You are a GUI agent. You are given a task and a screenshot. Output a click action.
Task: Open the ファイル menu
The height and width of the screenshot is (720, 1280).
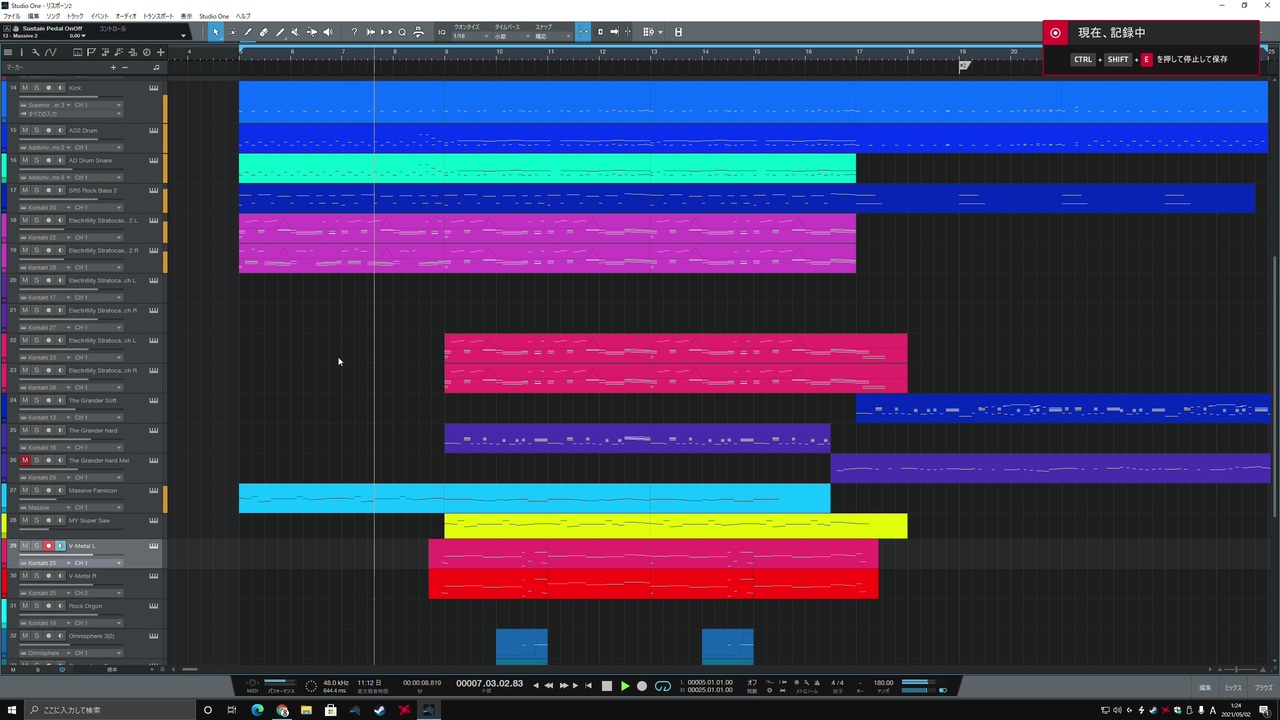[12, 17]
